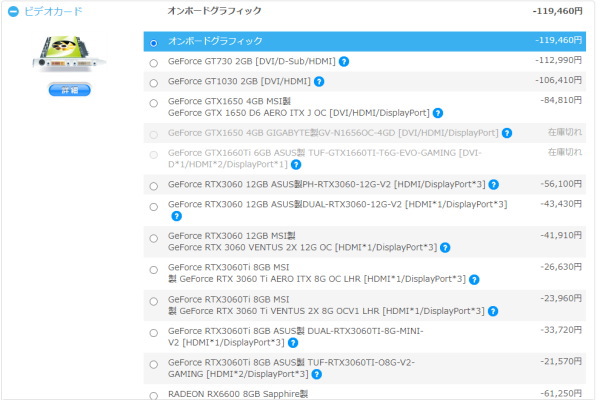Select the オンボードグラフィック radio option

[x=154, y=43]
